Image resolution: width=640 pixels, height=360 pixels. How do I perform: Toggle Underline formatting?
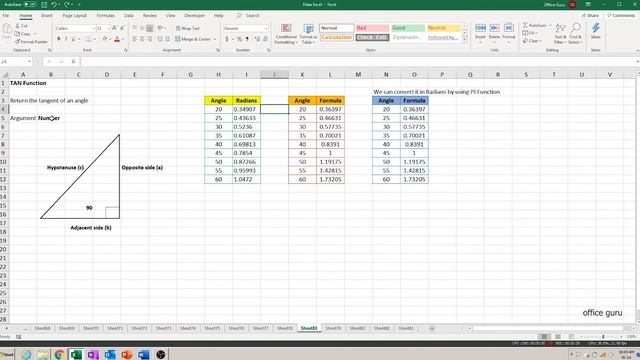pos(73,39)
